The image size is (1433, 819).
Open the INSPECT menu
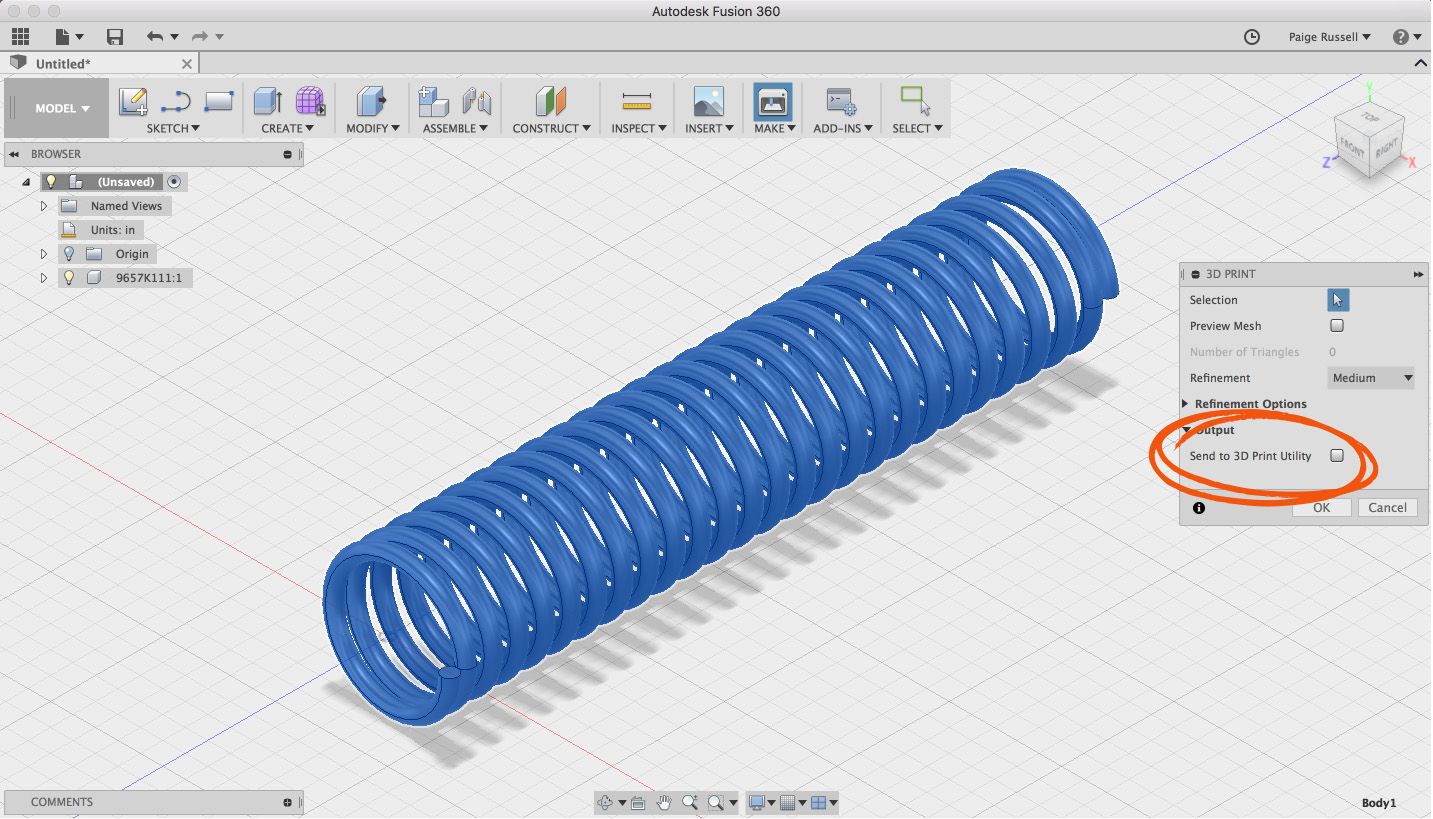click(637, 128)
